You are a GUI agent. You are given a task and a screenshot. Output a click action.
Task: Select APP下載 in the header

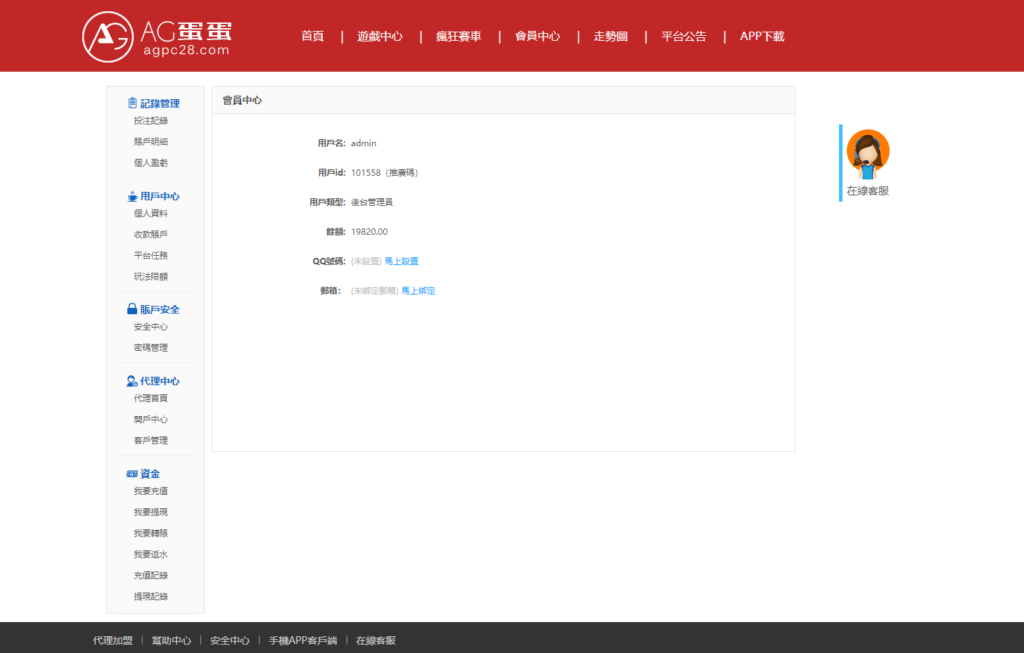click(762, 36)
